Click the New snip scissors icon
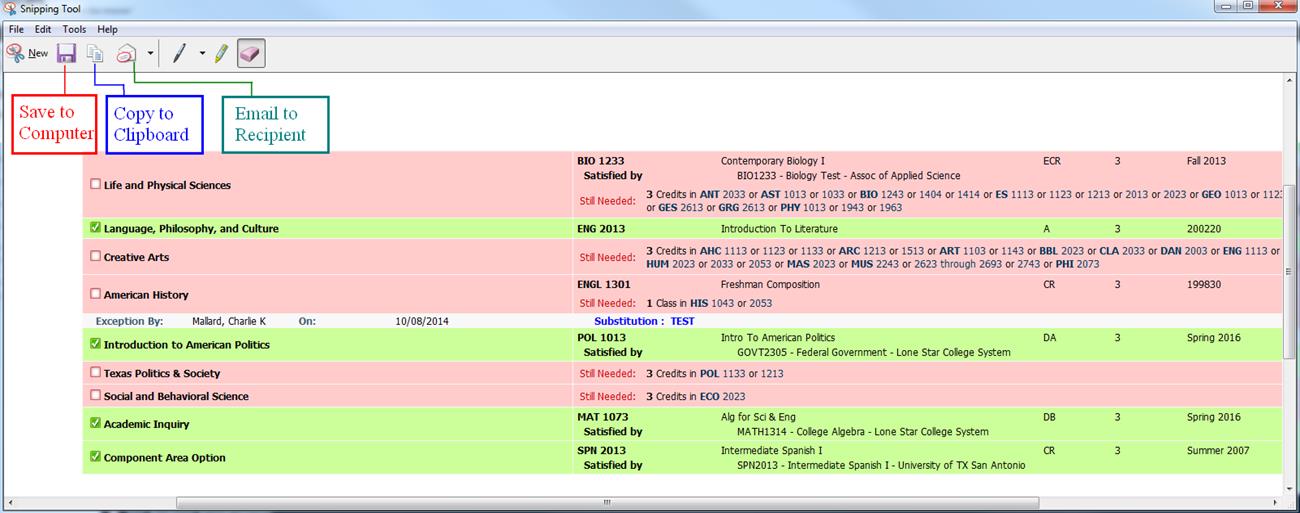The height and width of the screenshot is (513, 1300). 16,53
